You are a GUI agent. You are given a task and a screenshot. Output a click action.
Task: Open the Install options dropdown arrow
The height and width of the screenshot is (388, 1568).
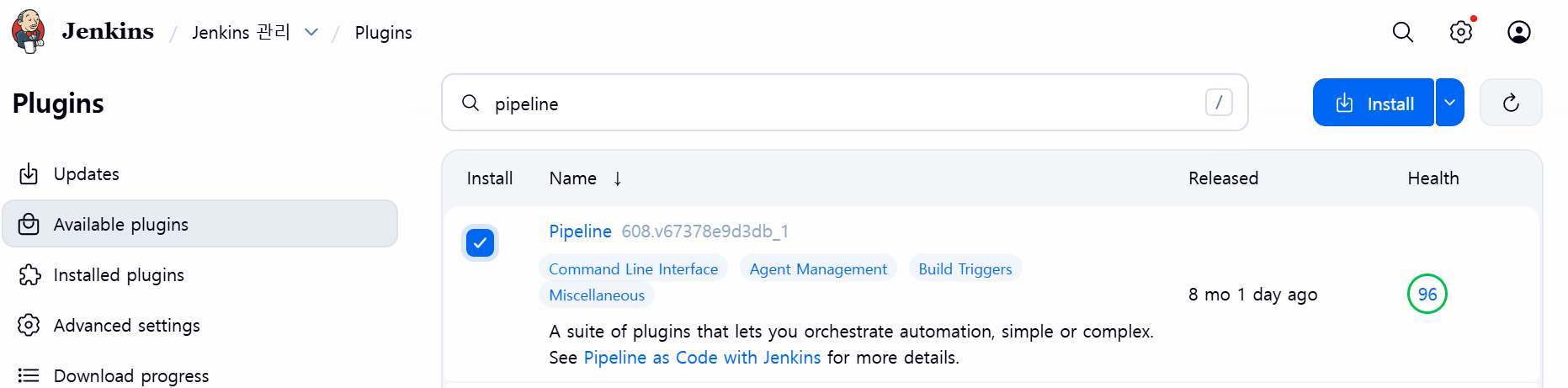tap(1449, 103)
